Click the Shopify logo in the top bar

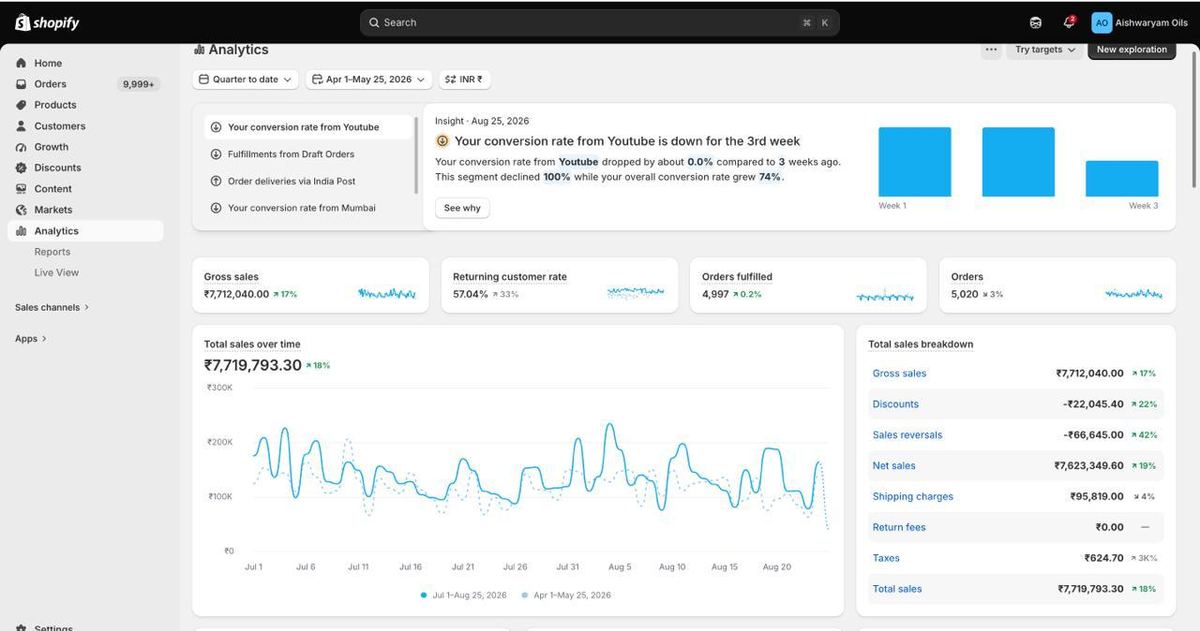point(47,22)
